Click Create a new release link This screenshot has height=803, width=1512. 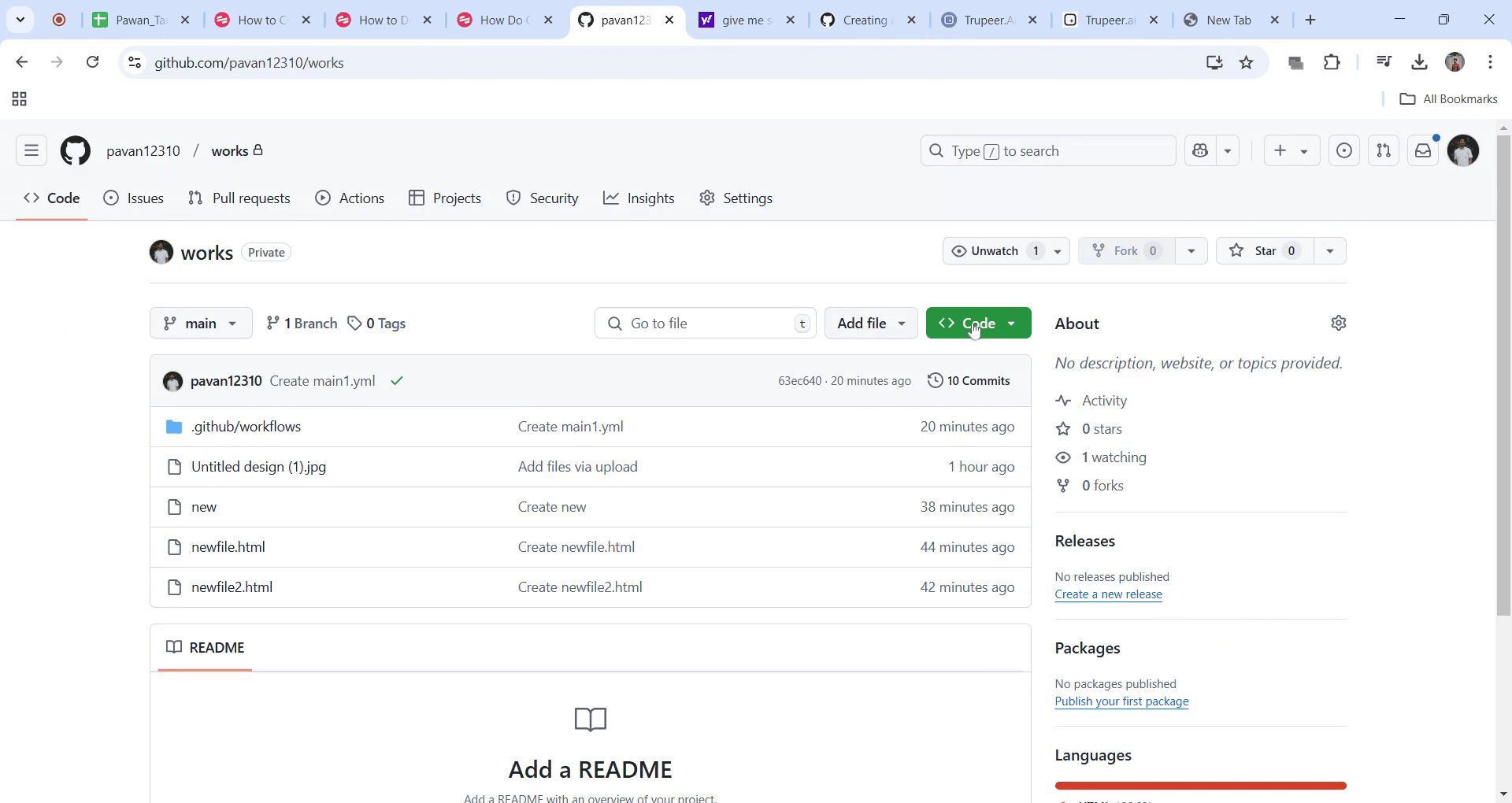click(x=1108, y=594)
